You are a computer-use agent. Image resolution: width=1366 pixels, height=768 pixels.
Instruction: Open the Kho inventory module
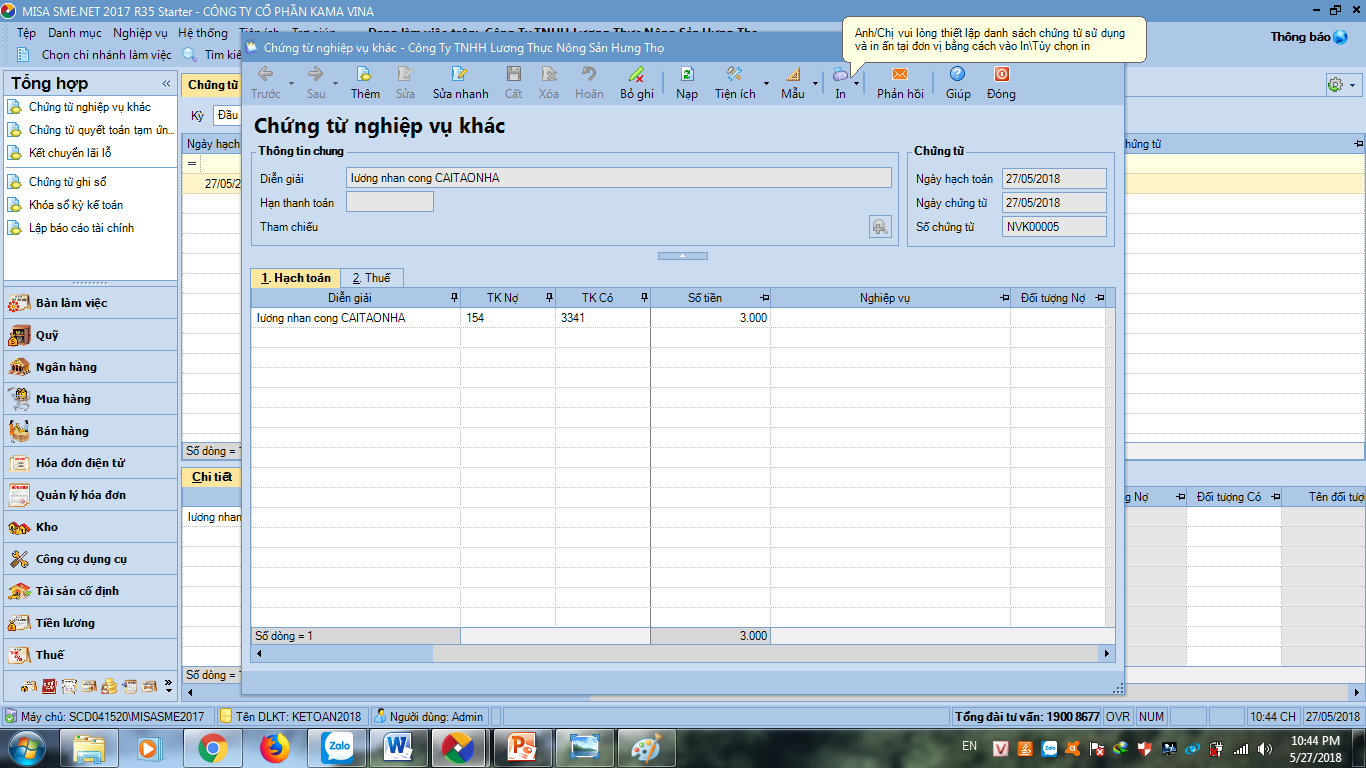coord(91,527)
